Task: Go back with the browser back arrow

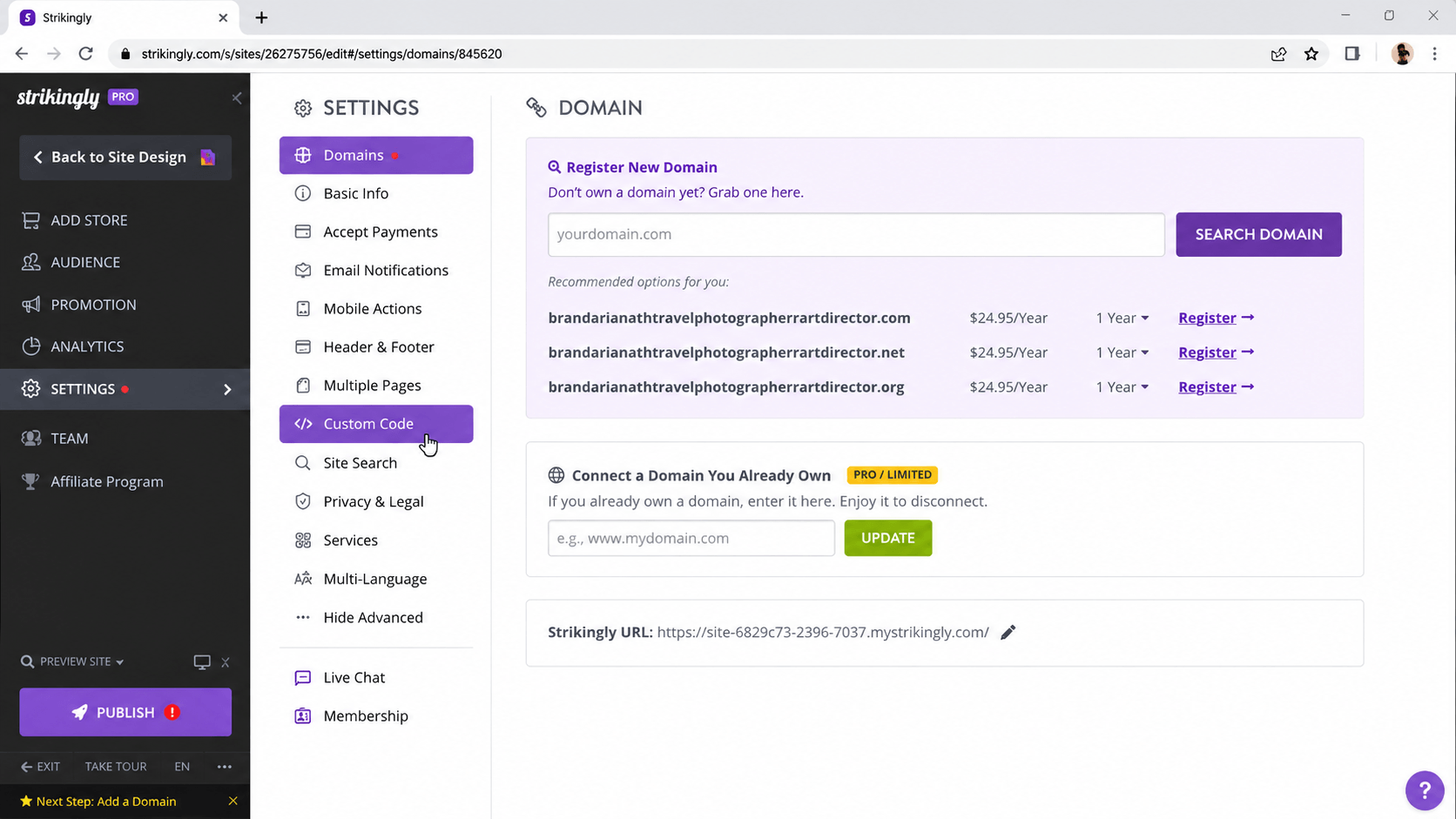Action: [22, 54]
